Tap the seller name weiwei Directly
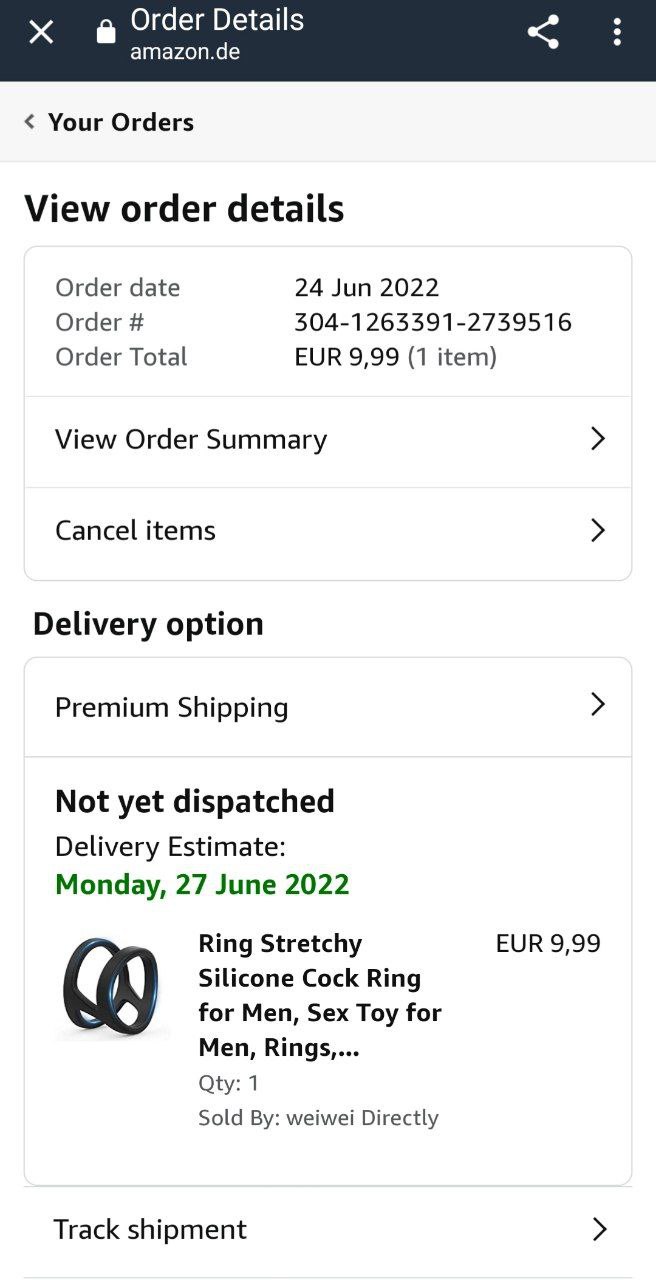This screenshot has height=1280, width=656. (x=362, y=1118)
